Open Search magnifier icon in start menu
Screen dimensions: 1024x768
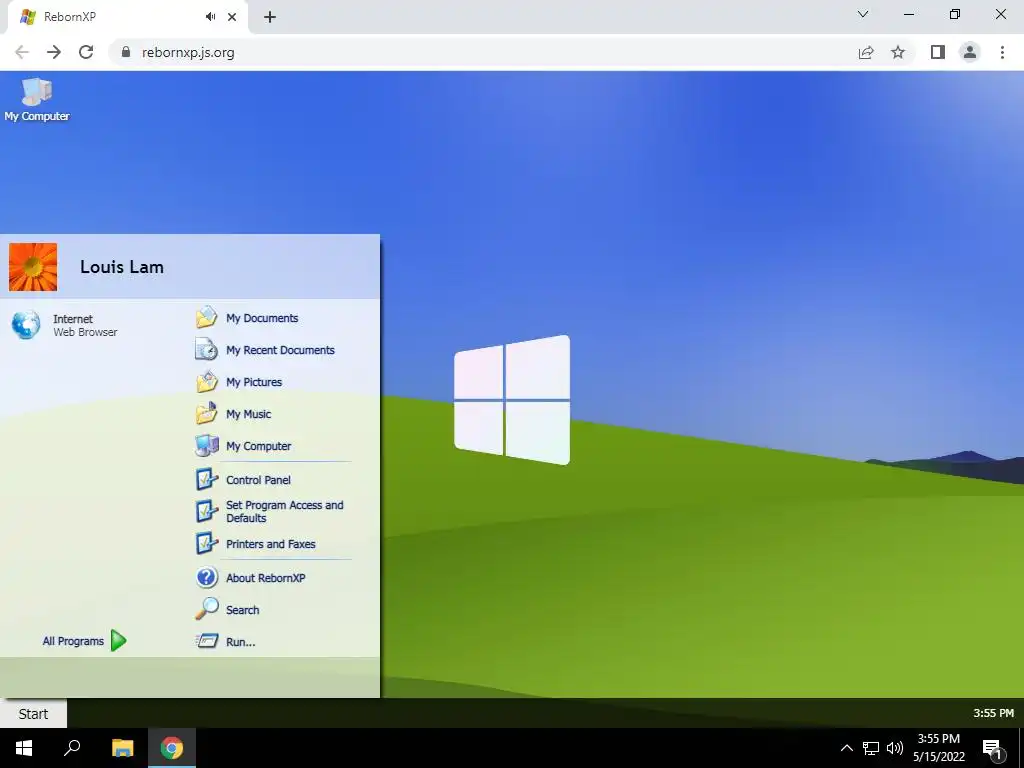(x=206, y=609)
